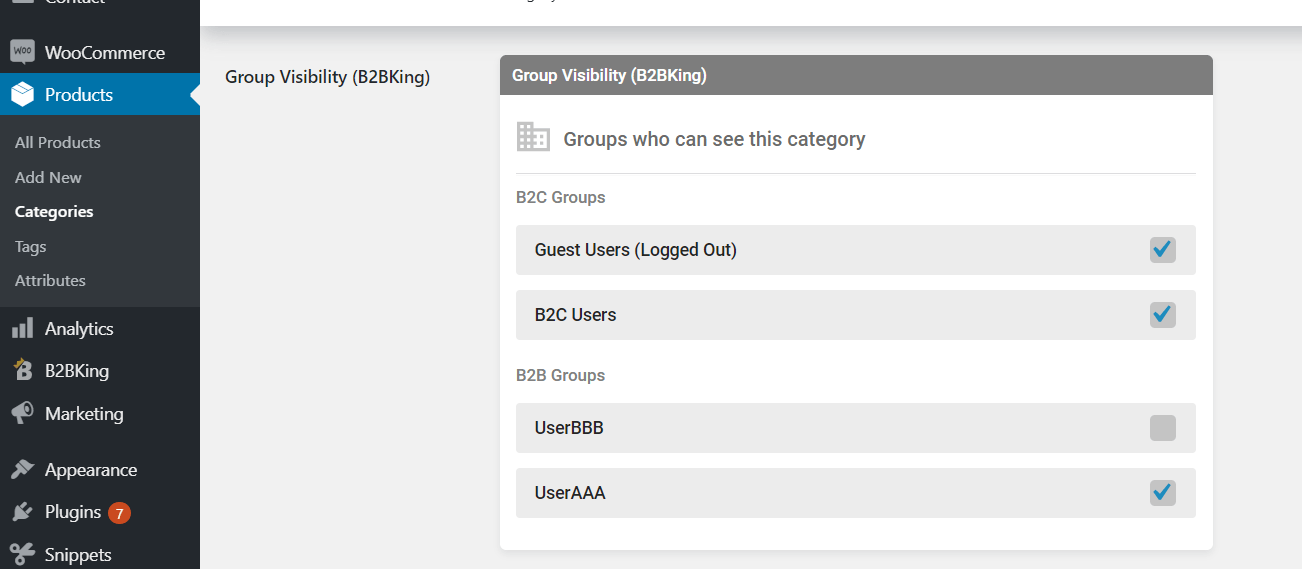Uncheck Guest Users (Logged Out) visibility
The width and height of the screenshot is (1302, 569).
[x=1162, y=250]
